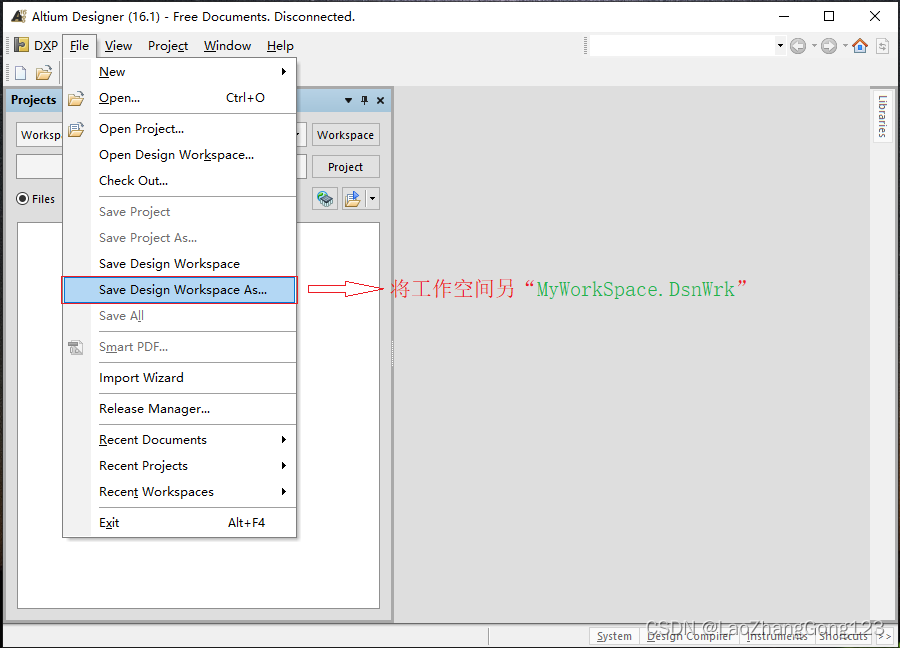Open the File menu
The image size is (900, 648).
(x=79, y=46)
